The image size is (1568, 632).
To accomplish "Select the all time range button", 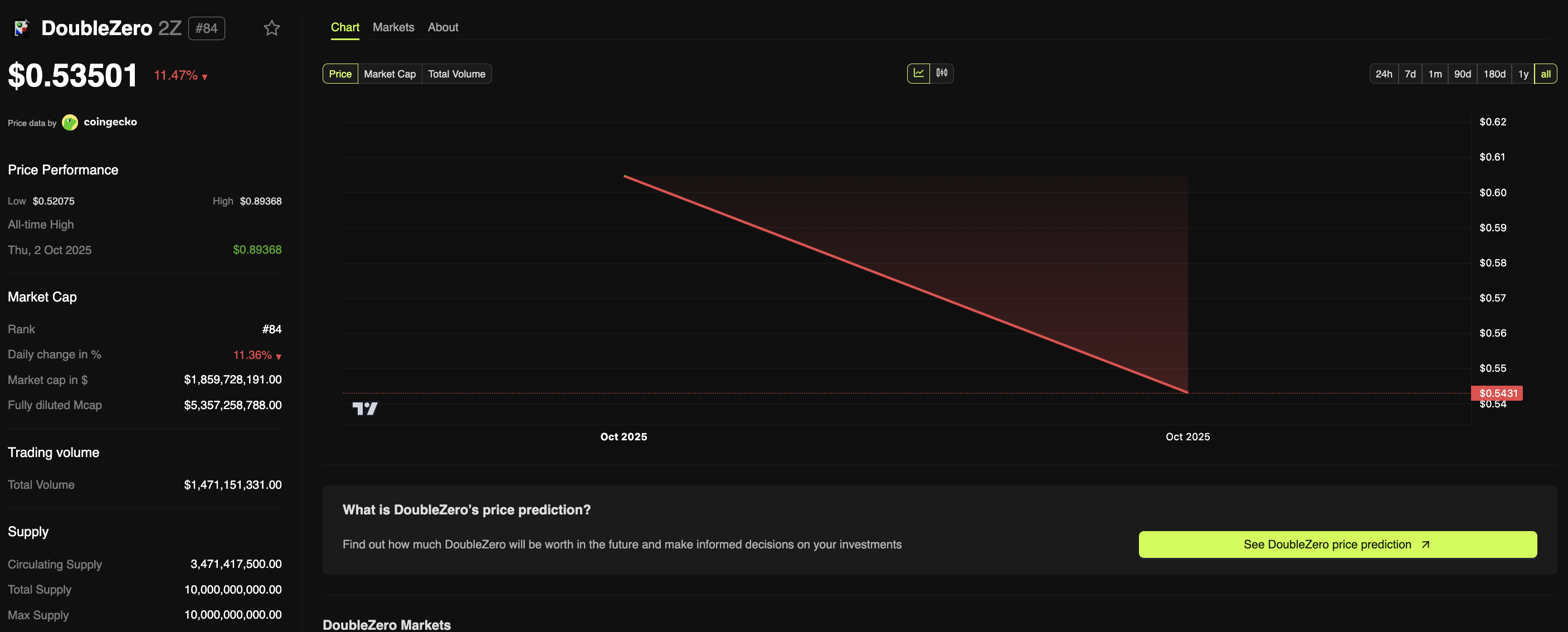I will click(1546, 74).
